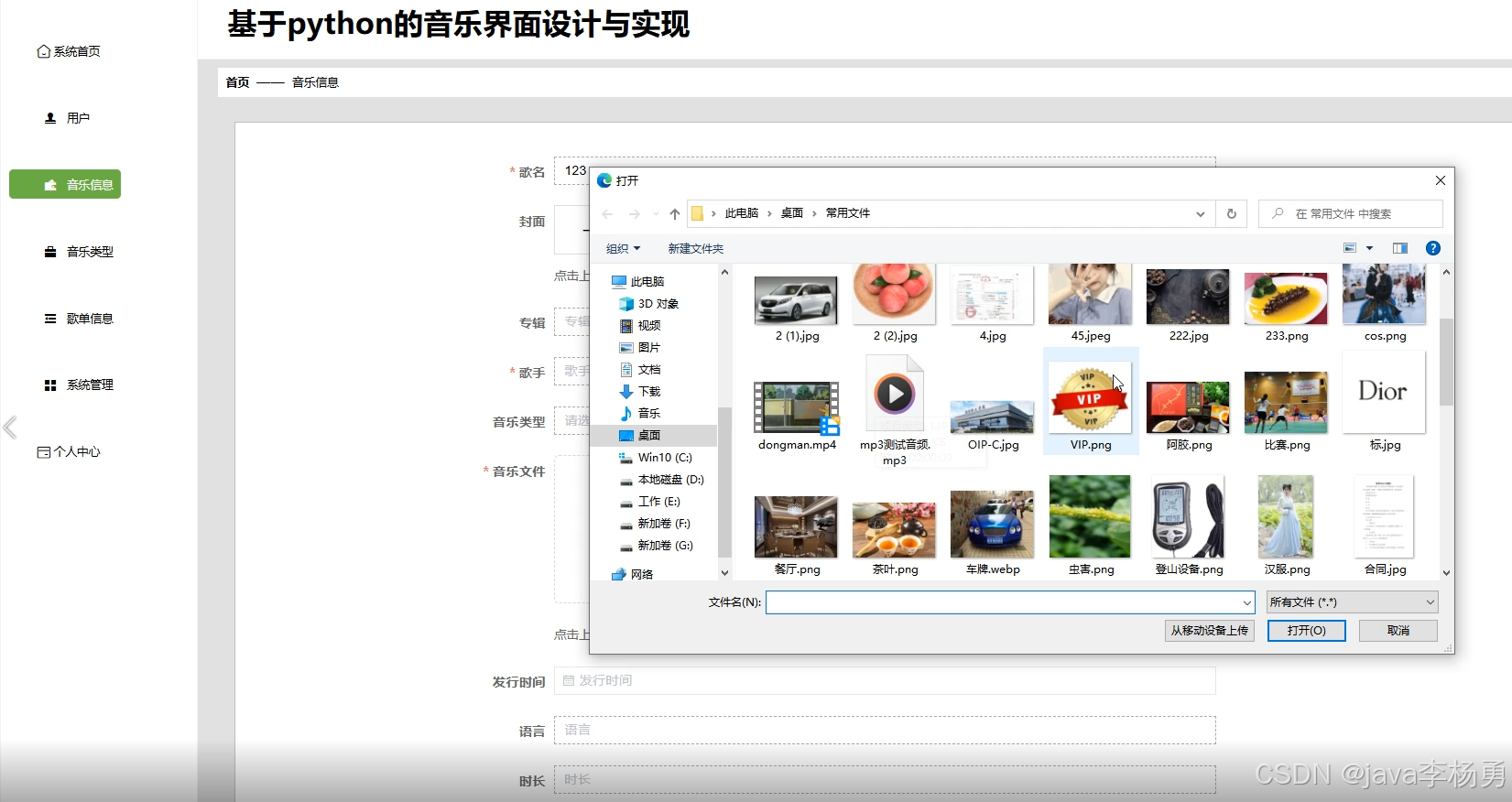Click the file list vertical scrollbar
Image resolution: width=1512 pixels, height=802 pixels.
[x=1446, y=362]
